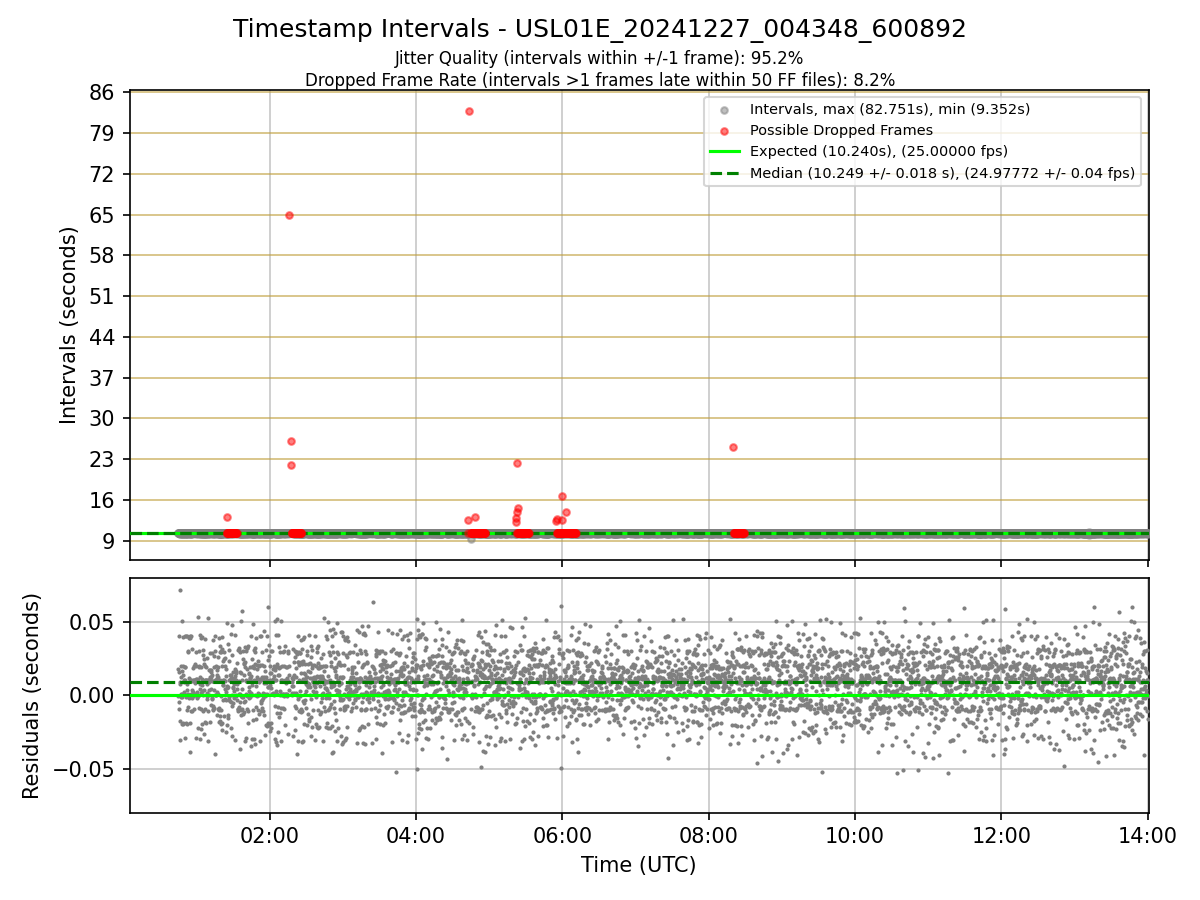Click the dashed green line sample in legend
The image size is (1200, 900).
[x=724, y=174]
